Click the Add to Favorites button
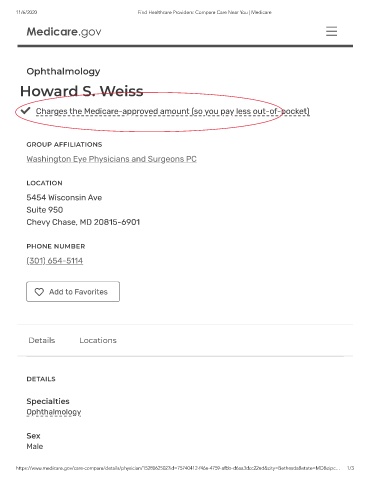370x480 pixels. pyautogui.click(x=73, y=292)
